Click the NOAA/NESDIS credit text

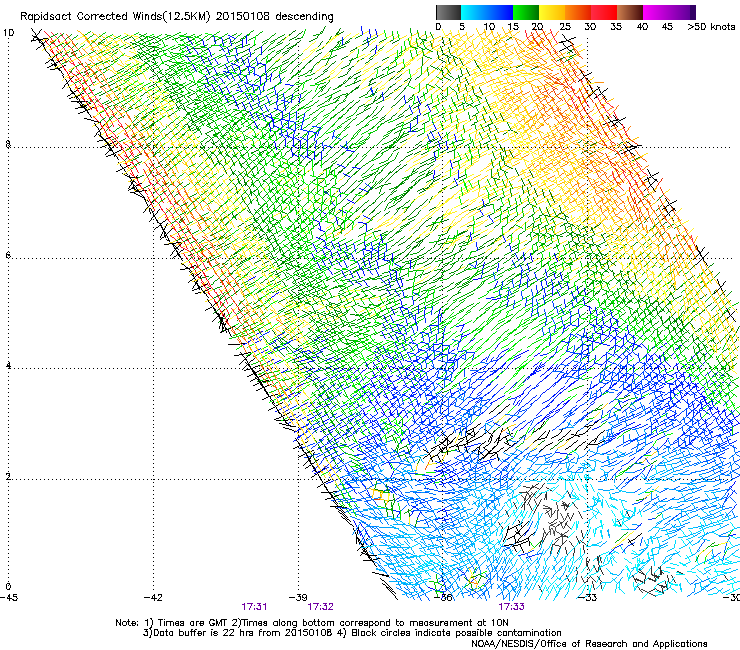[x=589, y=644]
